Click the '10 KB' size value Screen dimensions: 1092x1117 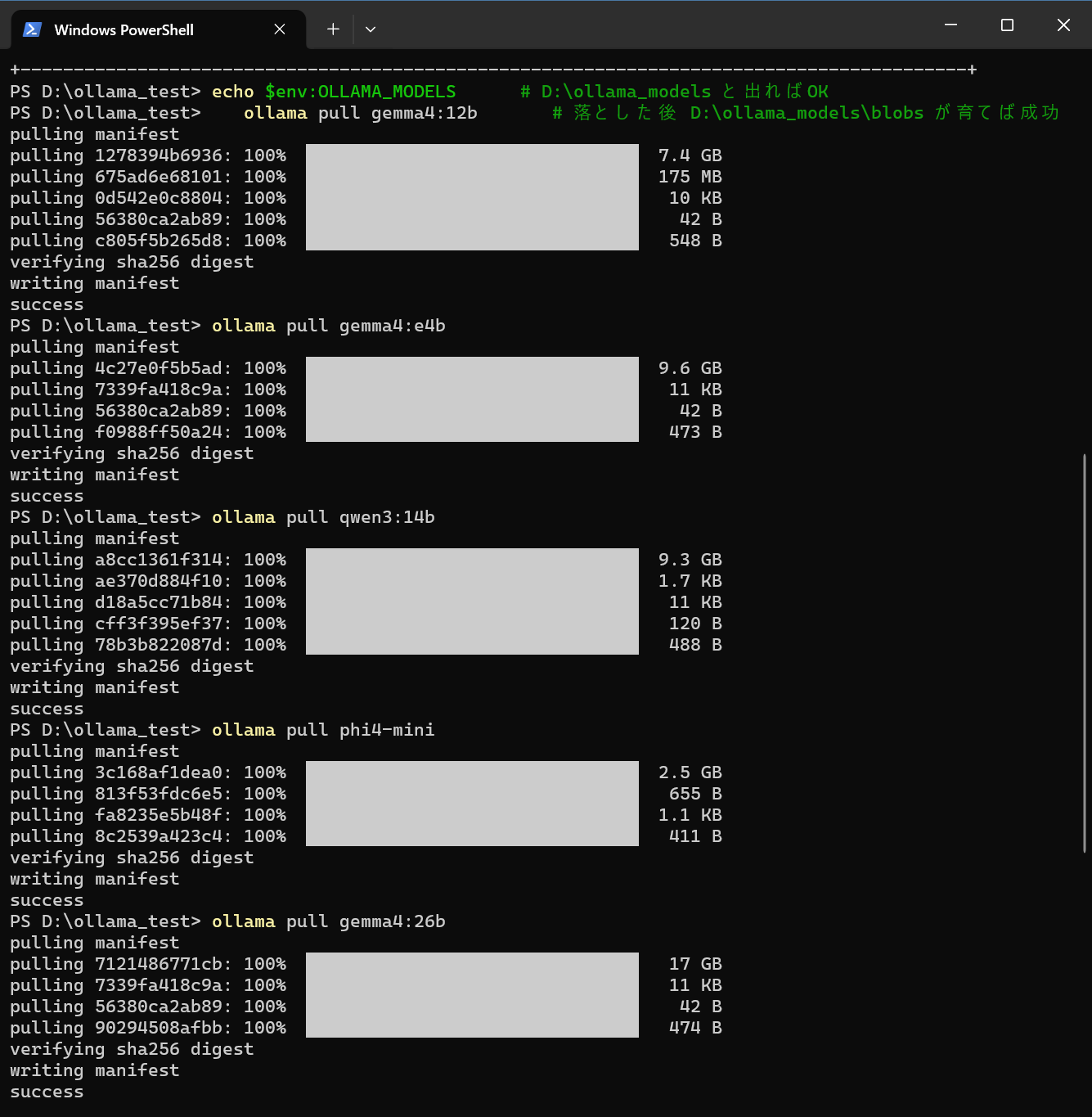tap(695, 198)
